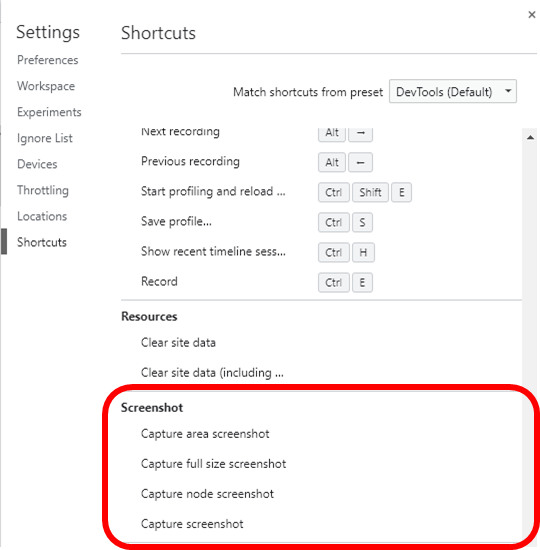Select the Capture full size screenshot row

321,464
